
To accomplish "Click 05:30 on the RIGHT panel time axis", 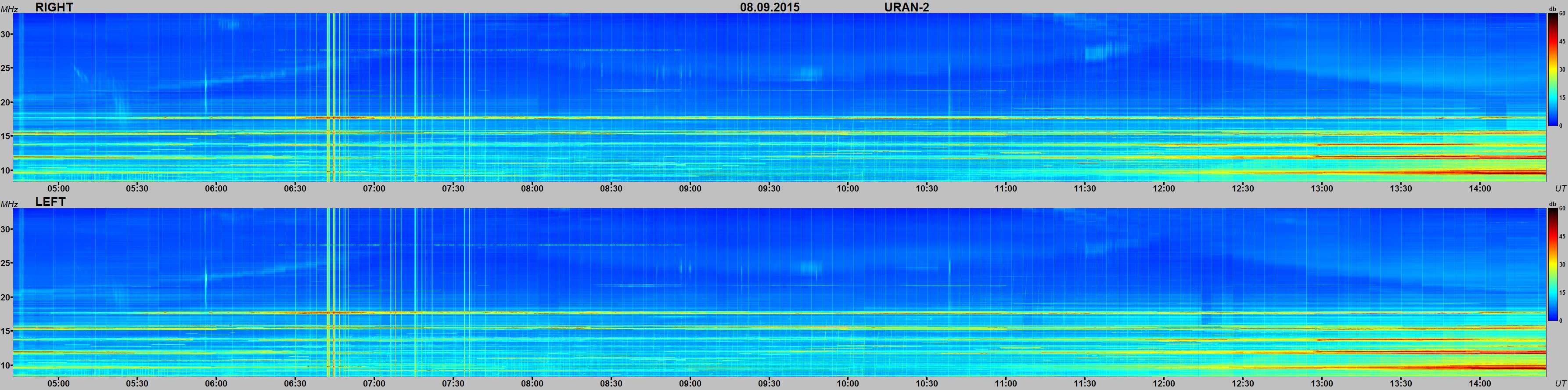I will tap(137, 188).
